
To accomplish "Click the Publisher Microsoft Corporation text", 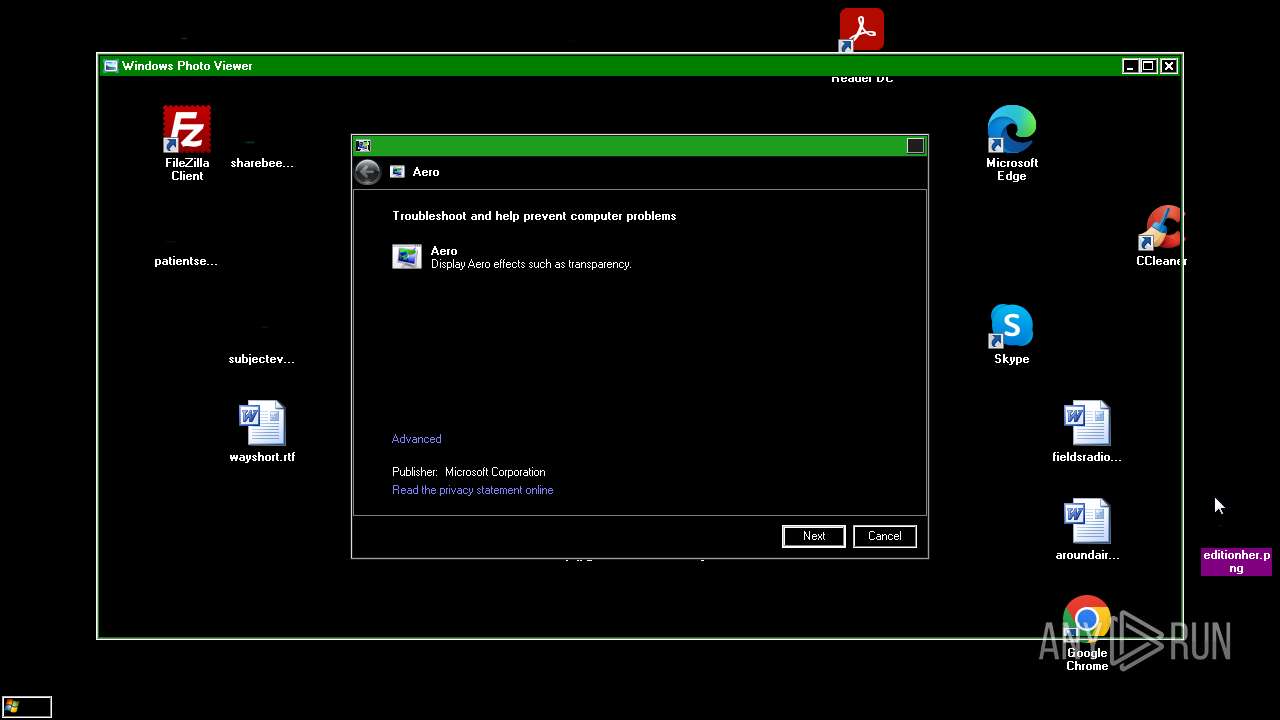I will click(x=469, y=472).
